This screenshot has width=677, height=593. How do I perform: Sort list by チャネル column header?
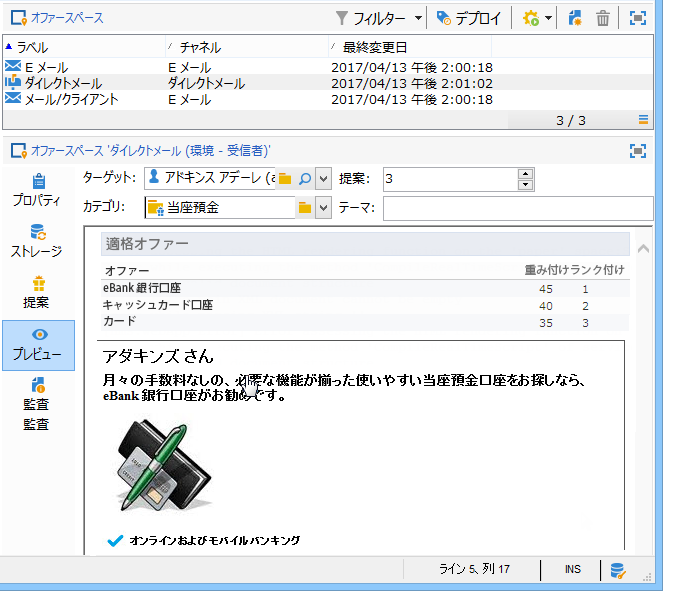tap(247, 47)
